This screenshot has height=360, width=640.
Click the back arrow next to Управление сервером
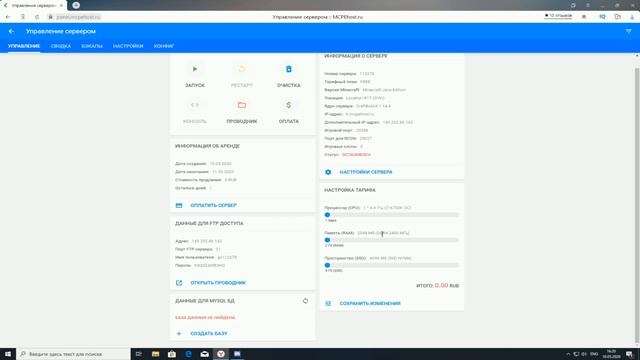11,31
